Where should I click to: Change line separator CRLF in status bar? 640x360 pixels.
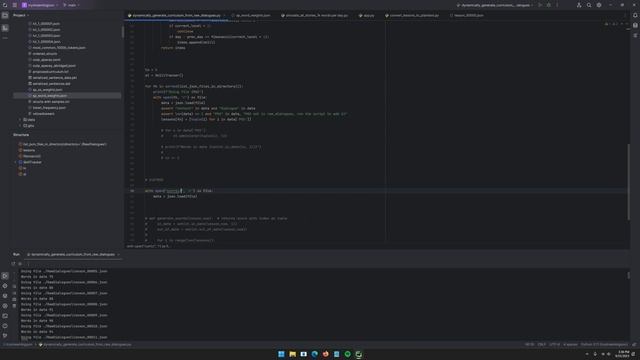click(542, 344)
